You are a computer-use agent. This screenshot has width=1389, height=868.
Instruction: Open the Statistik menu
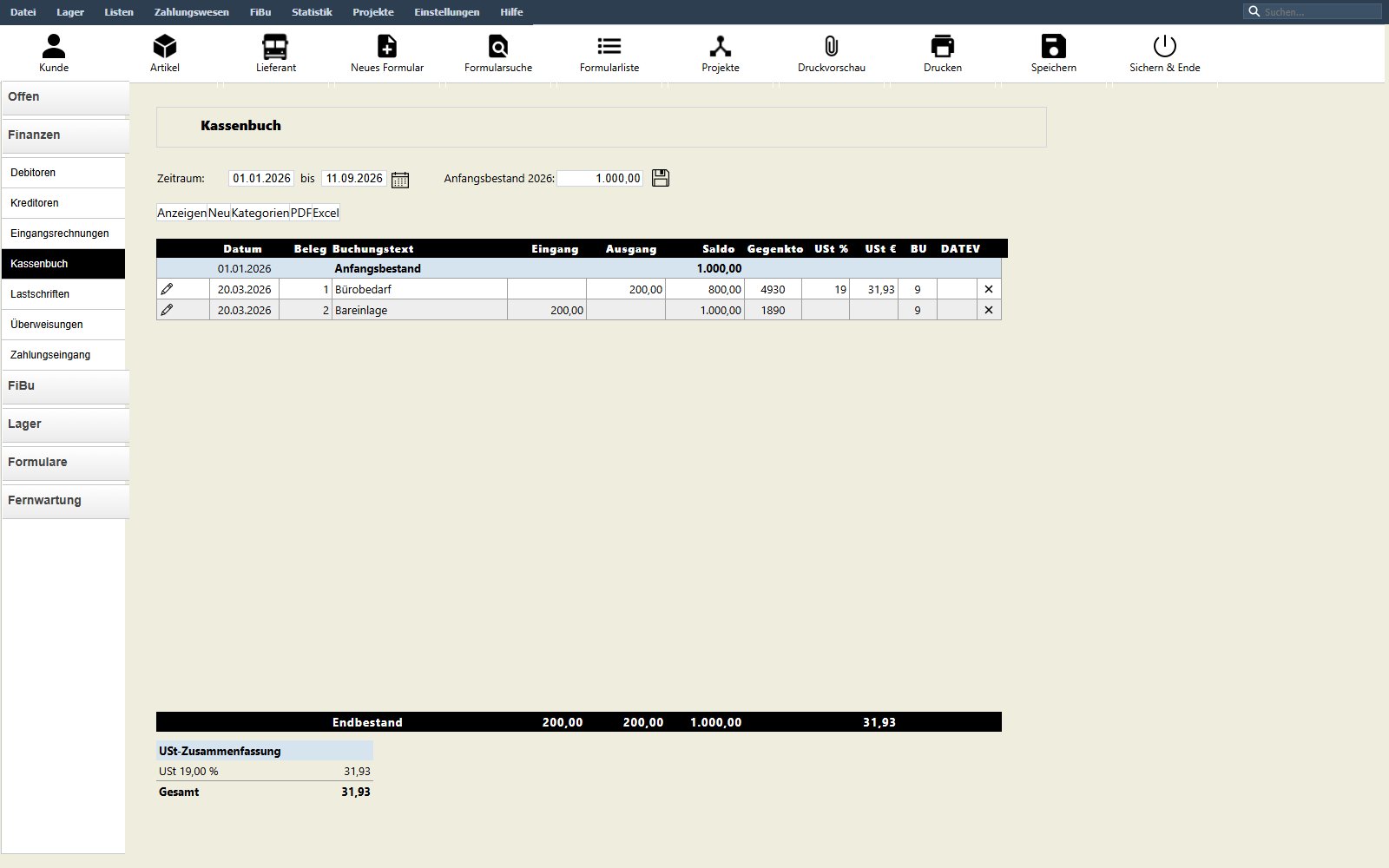tap(312, 12)
